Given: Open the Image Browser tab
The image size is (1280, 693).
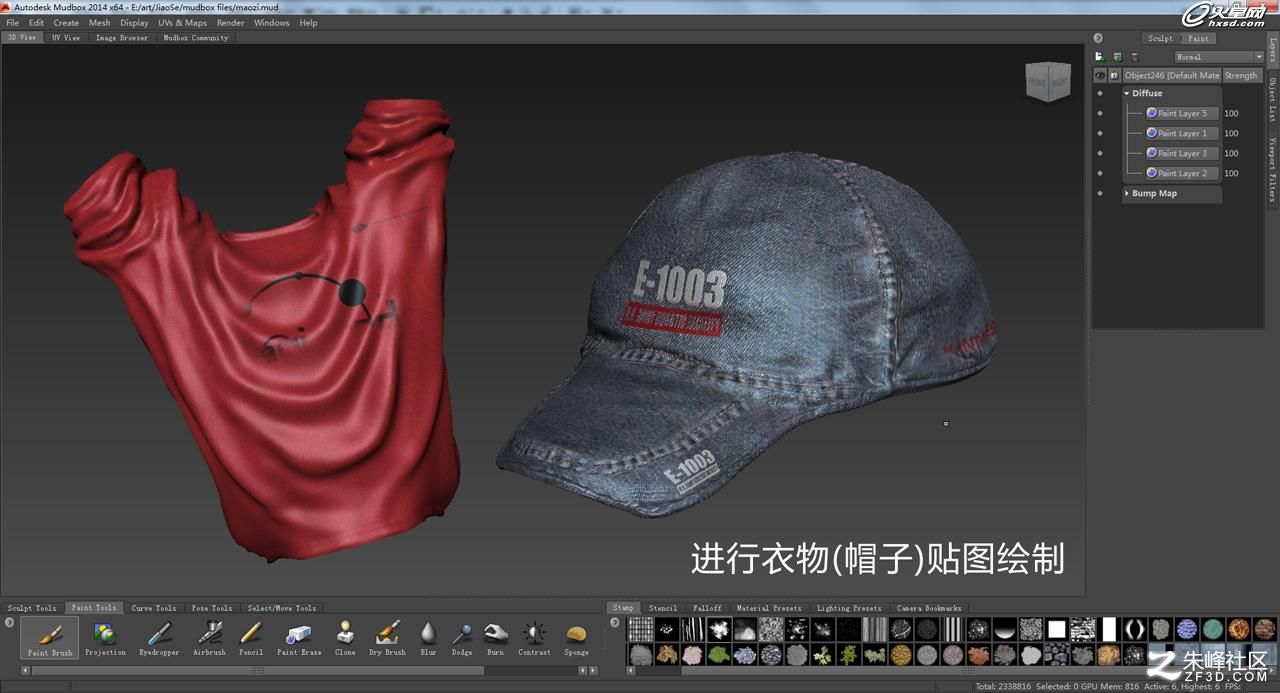Looking at the screenshot, I should (x=121, y=38).
